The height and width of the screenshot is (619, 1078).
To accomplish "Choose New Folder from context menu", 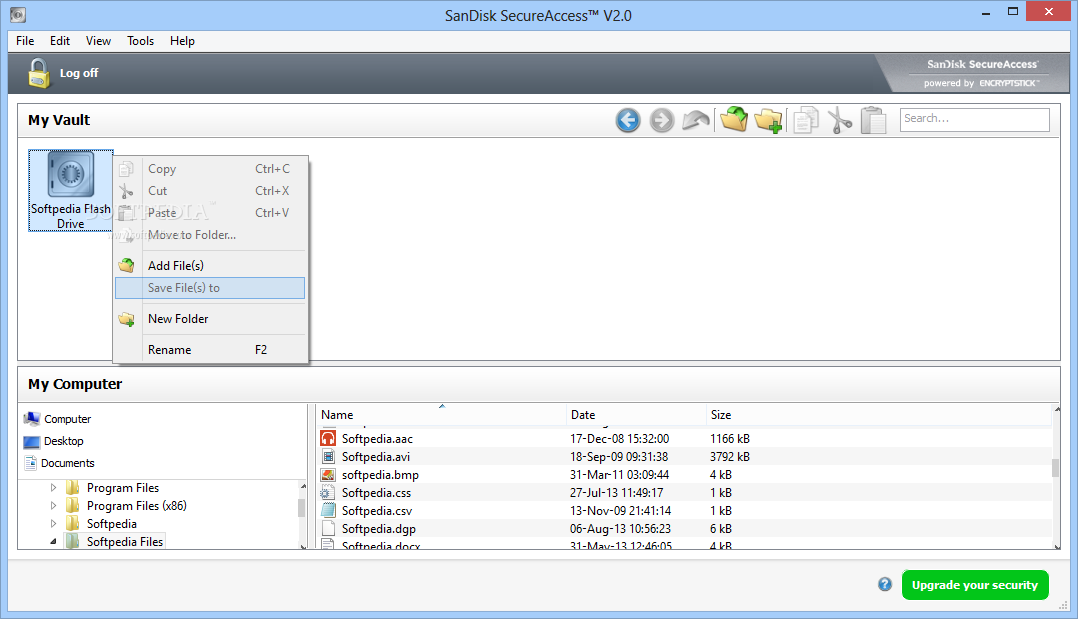I will pos(210,319).
